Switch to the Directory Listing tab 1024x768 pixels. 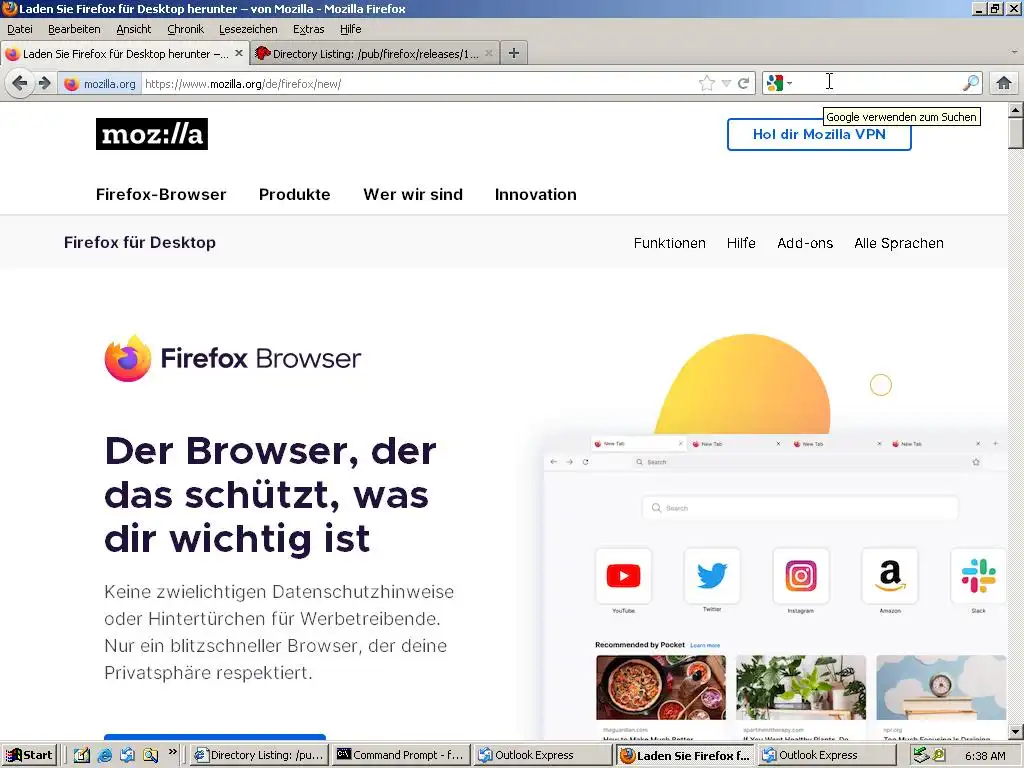(375, 54)
